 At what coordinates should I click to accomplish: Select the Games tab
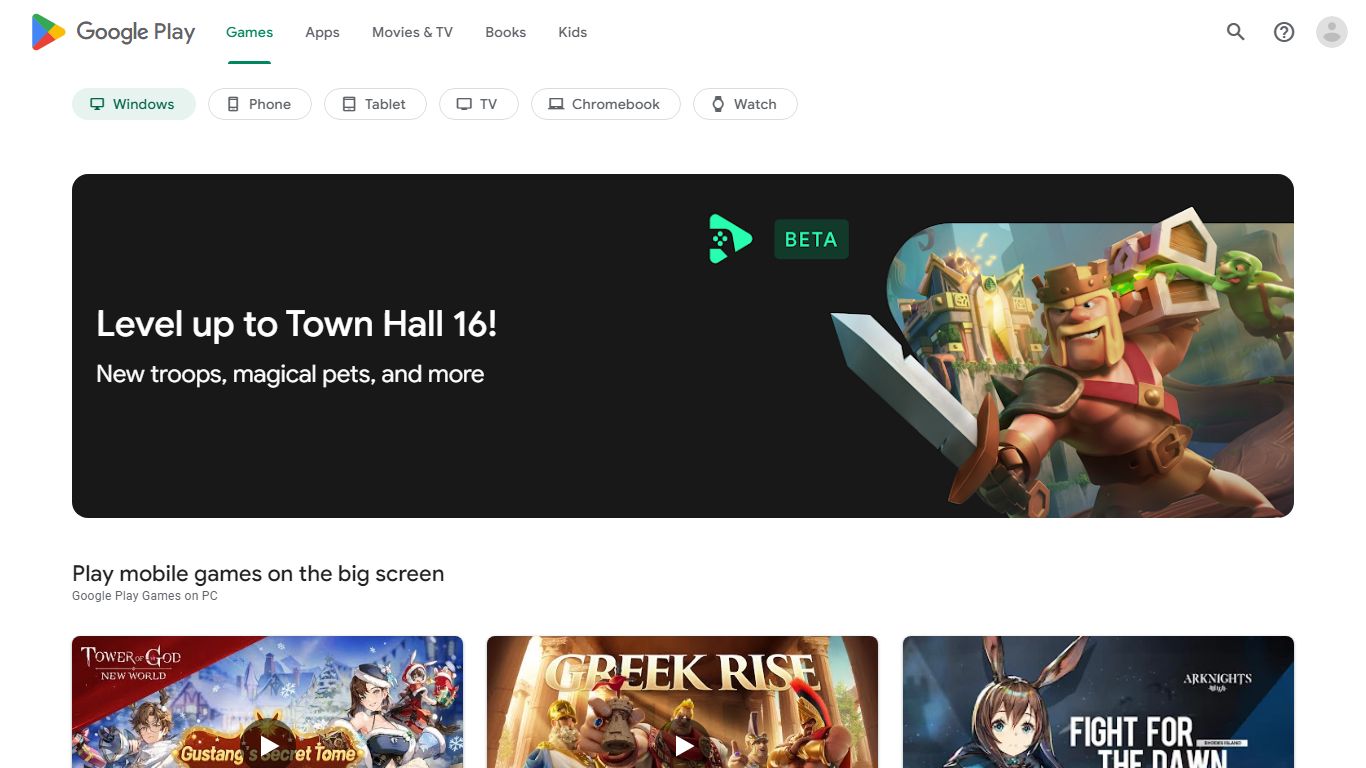pyautogui.click(x=249, y=32)
